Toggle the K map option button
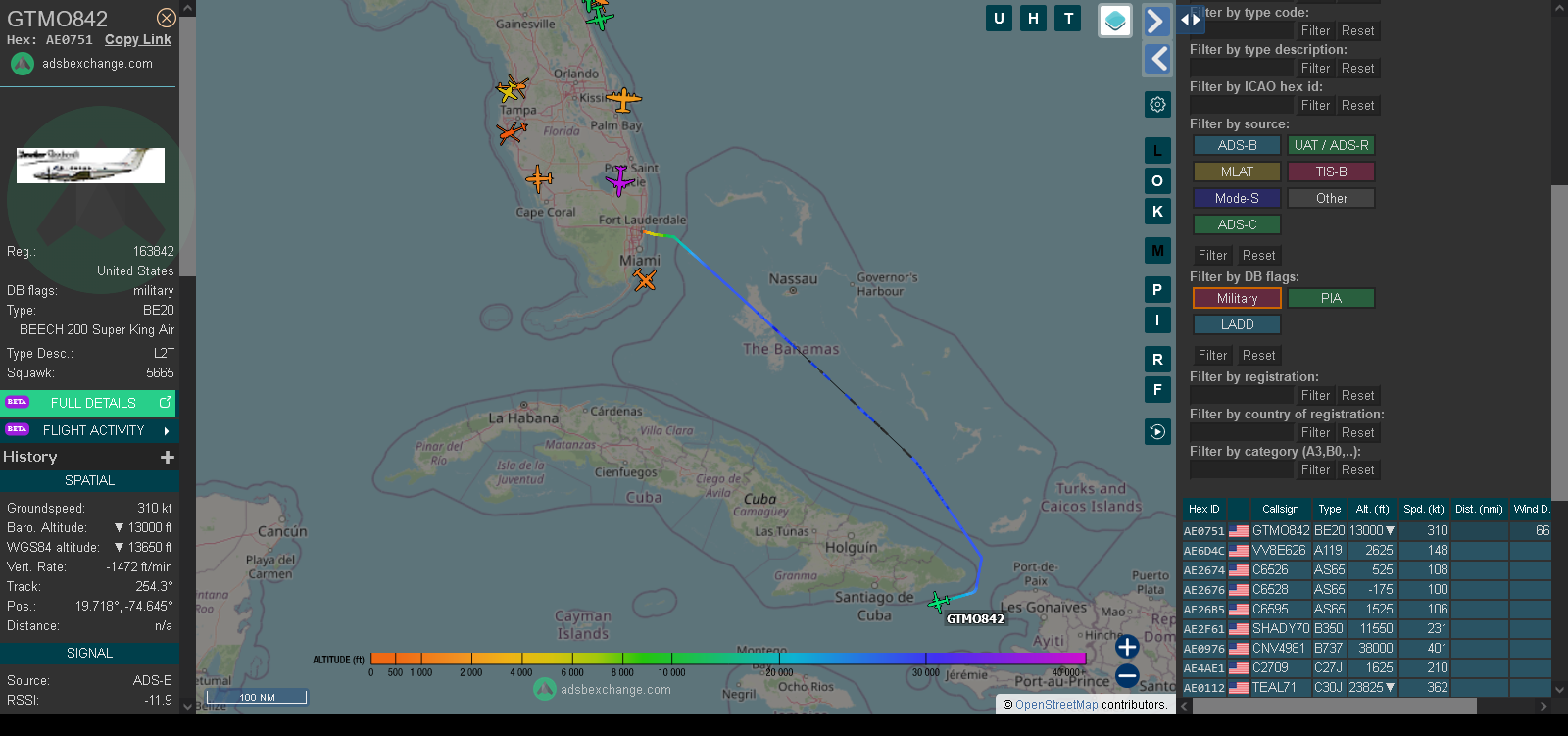Screen dimensions: 1568x736 click(x=1157, y=212)
